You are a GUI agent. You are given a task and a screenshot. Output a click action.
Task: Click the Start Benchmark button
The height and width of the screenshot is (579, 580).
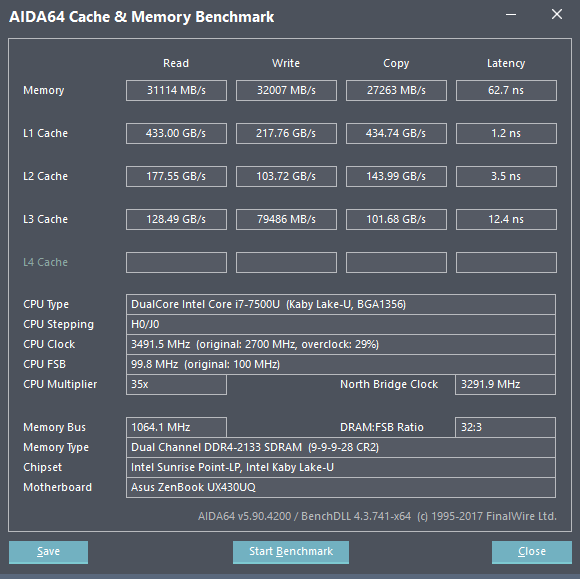[291, 552]
